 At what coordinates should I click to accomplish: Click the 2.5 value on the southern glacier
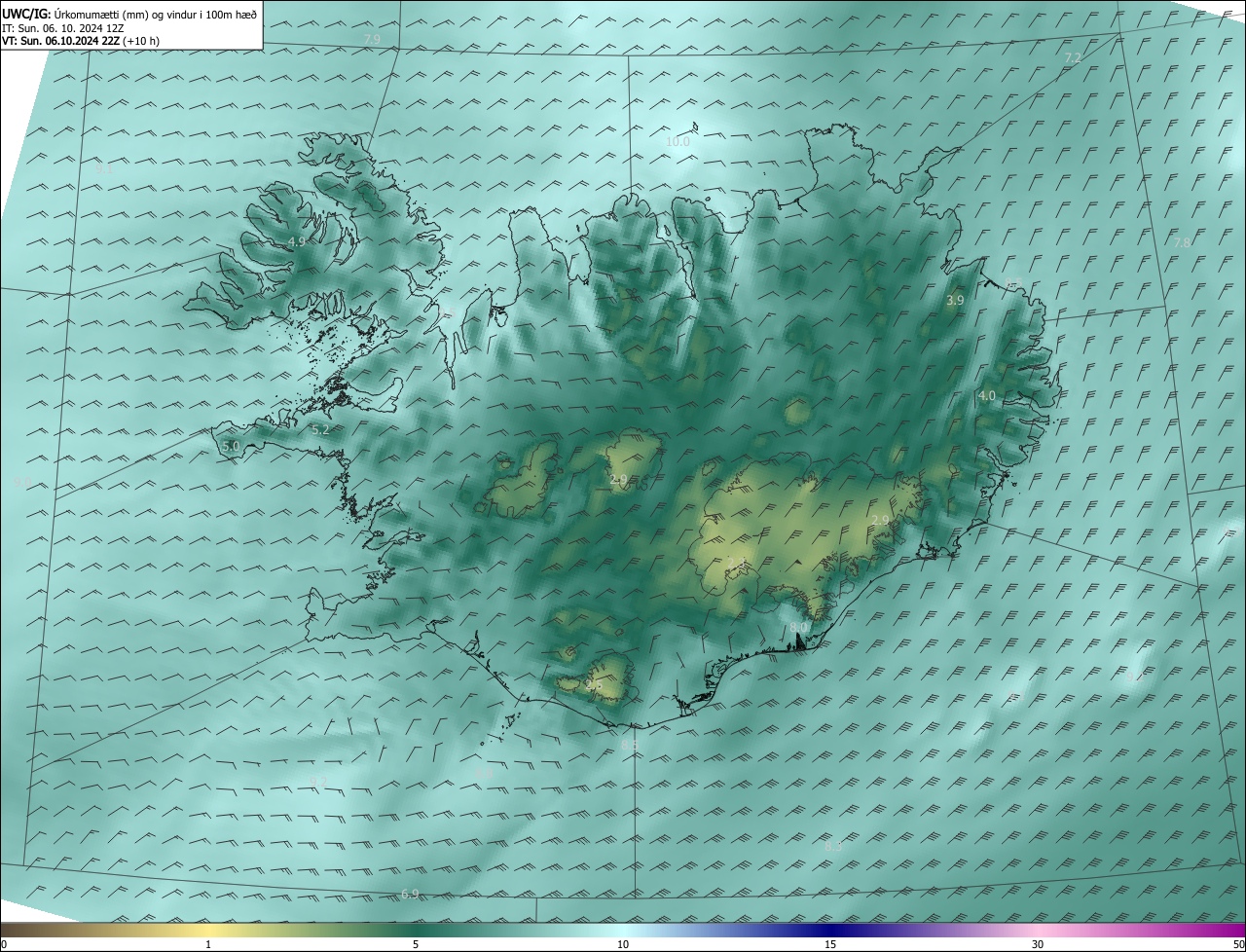point(594,687)
